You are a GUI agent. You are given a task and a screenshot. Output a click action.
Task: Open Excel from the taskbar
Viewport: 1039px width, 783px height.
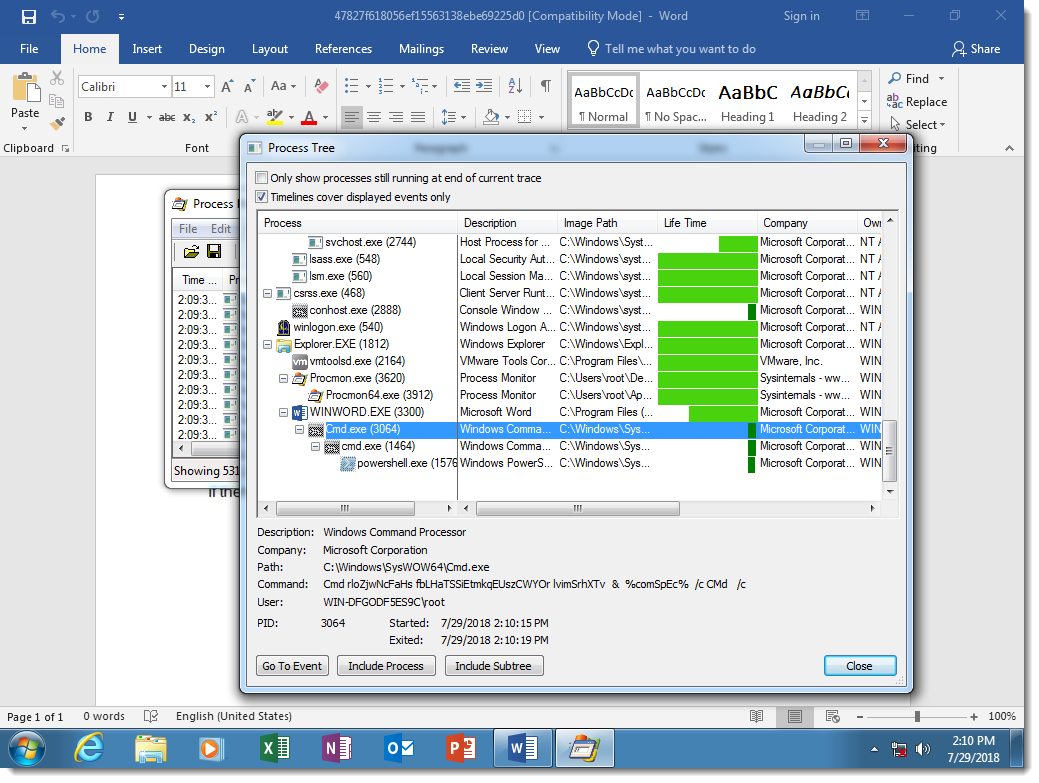coord(274,749)
